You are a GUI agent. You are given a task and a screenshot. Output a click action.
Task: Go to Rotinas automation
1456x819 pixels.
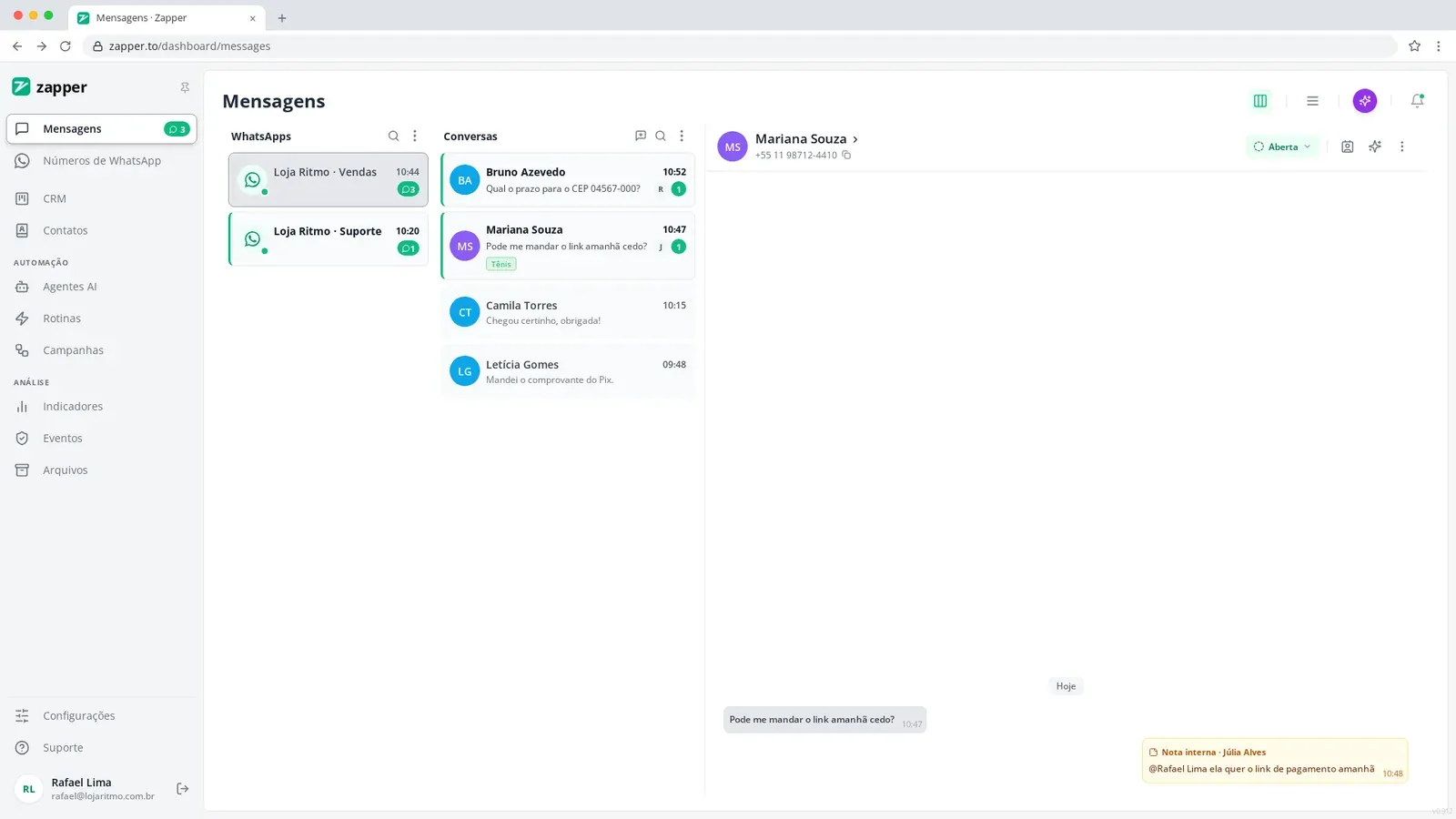101,318
